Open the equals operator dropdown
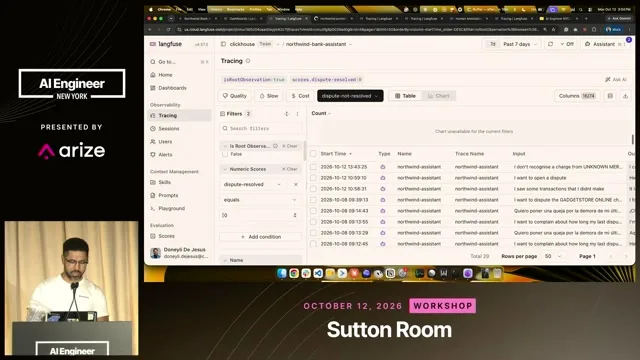The image size is (640, 360). tap(260, 200)
